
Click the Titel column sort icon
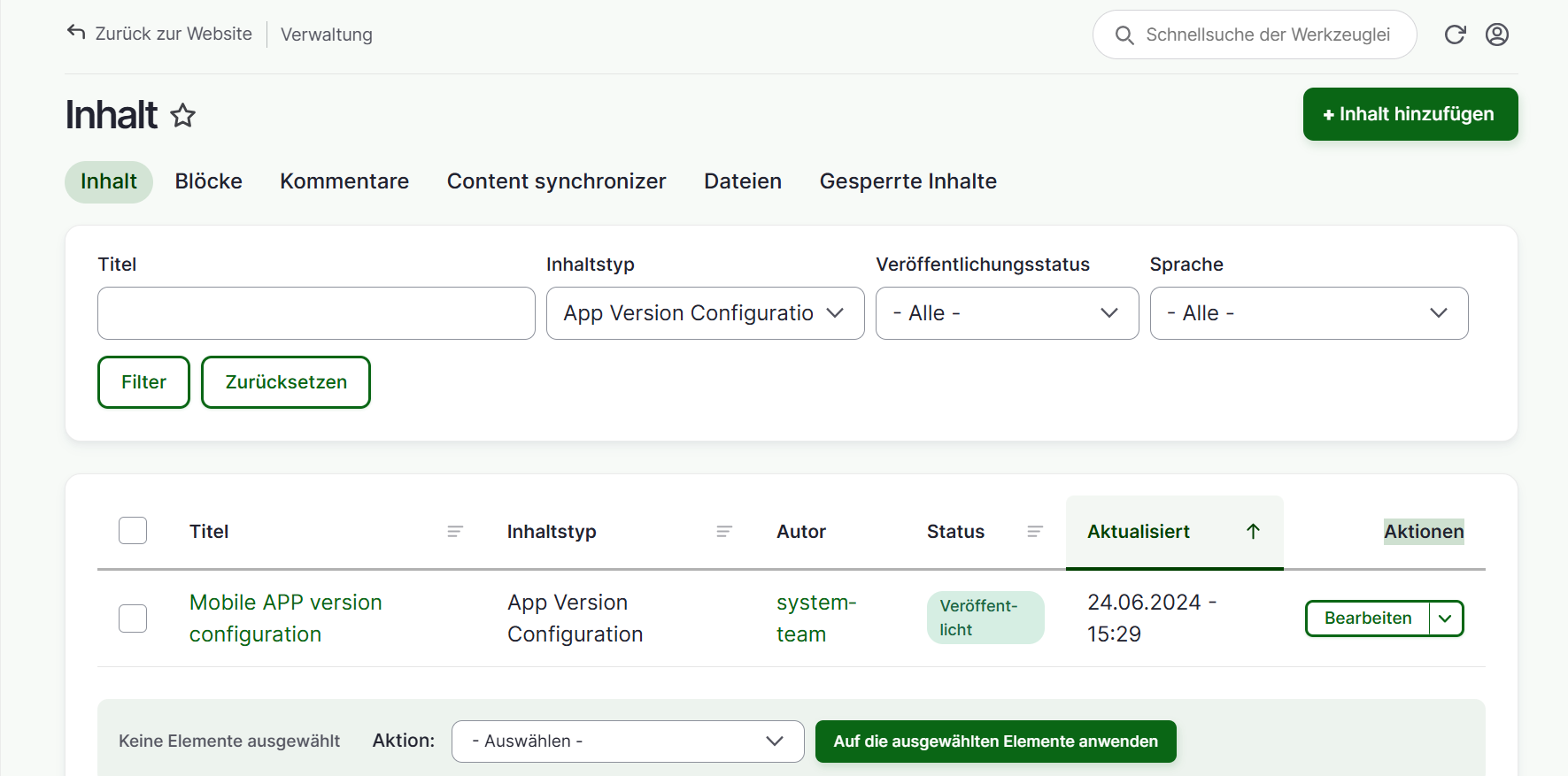[x=455, y=532]
